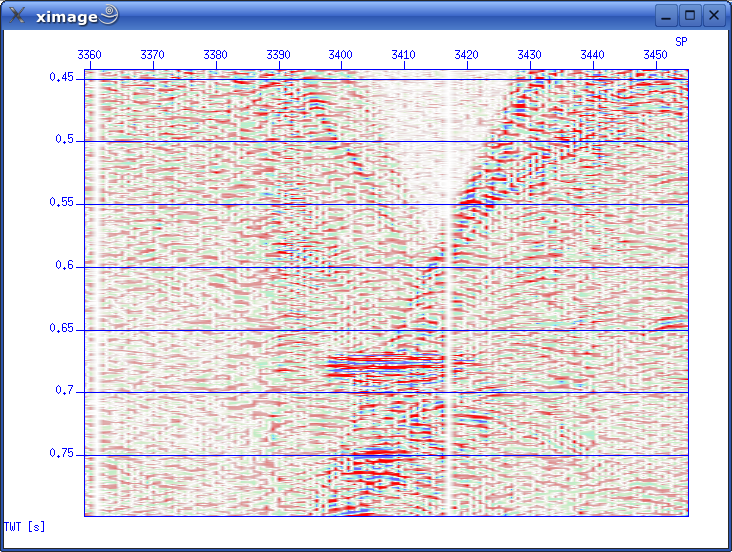The height and width of the screenshot is (552, 732).
Task: Select the 0.75 time axis label
Action: tap(63, 454)
